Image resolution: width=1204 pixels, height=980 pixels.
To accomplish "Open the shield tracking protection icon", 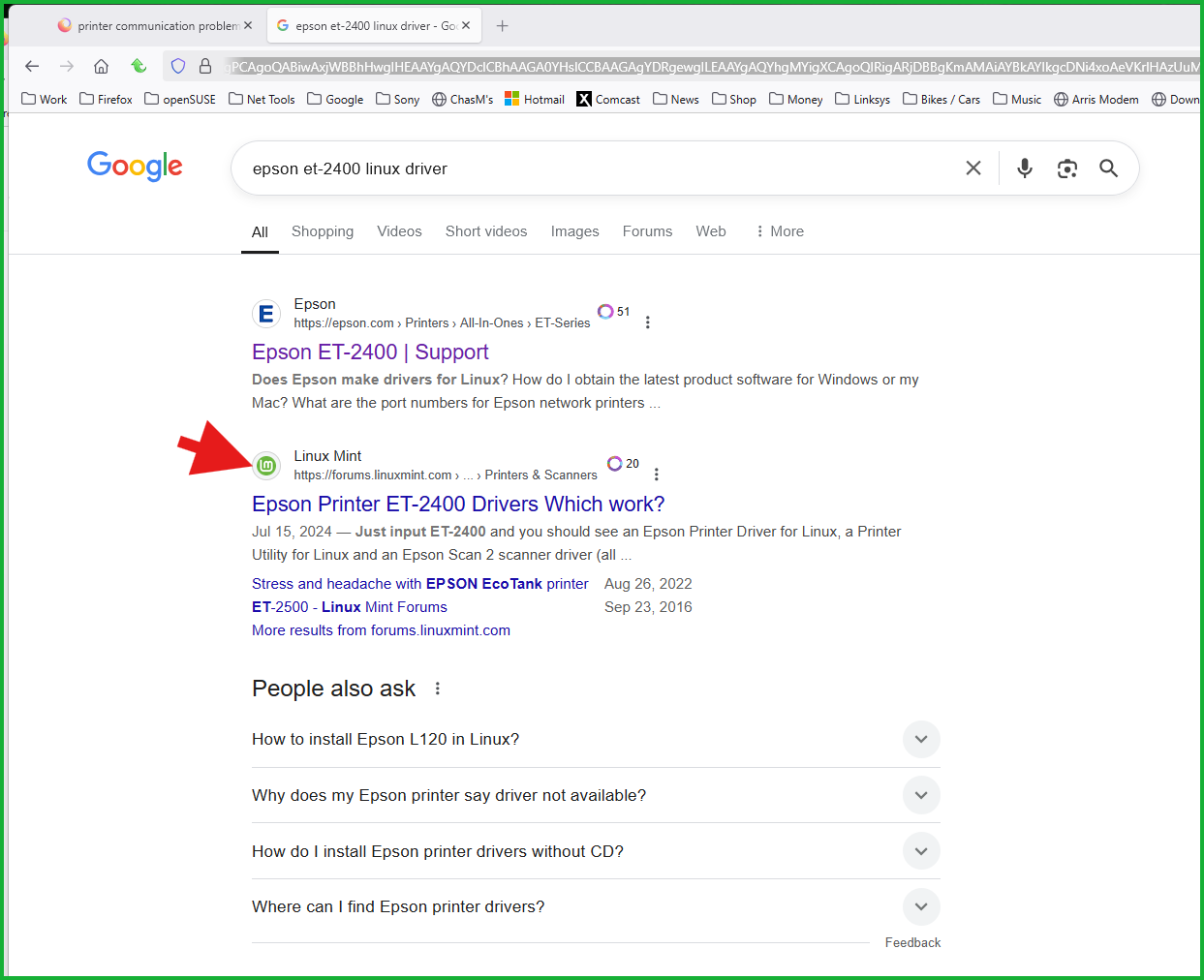I will coord(178,66).
